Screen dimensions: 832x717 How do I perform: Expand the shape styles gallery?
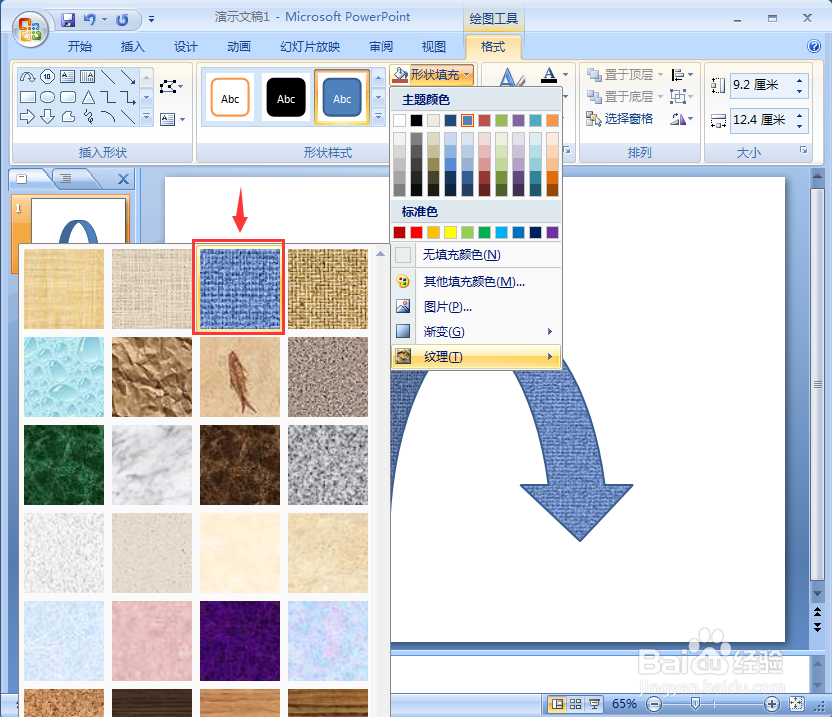[378, 117]
